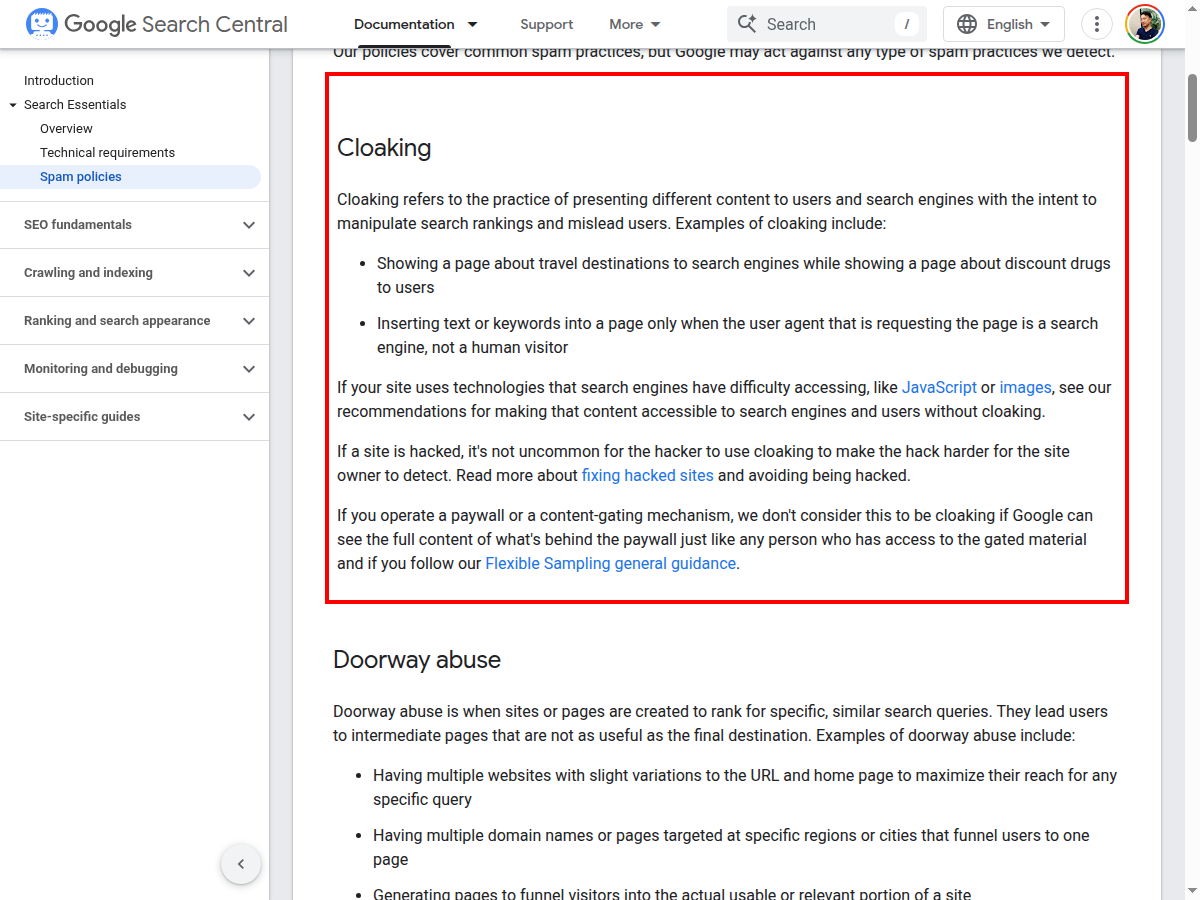Expand Ranking and search appearance chevron
Screen dimensions: 1200x900
coord(249,321)
